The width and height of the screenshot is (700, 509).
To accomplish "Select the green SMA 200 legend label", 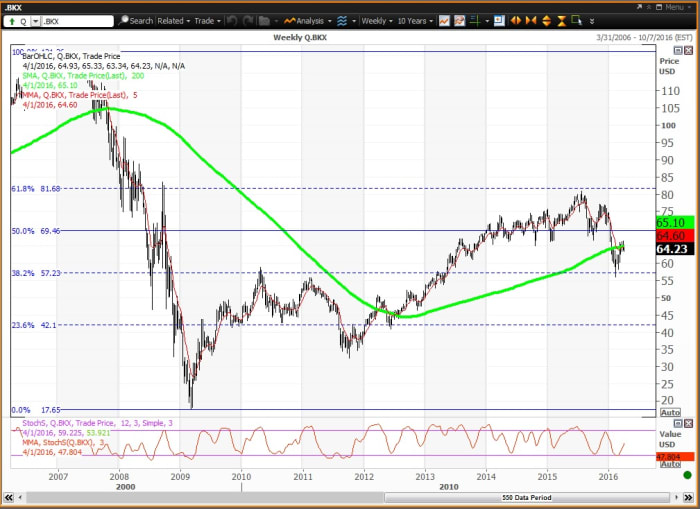I will (x=83, y=75).
